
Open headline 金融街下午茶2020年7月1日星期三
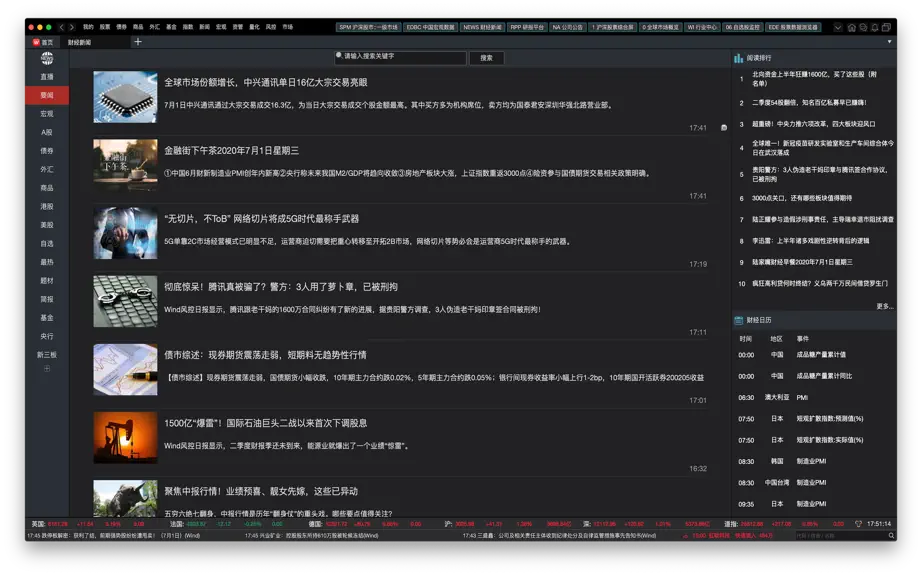232,150
